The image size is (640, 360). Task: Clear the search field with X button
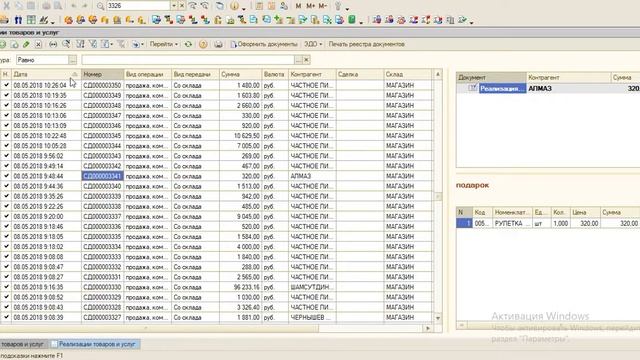pyautogui.click(x=182, y=6)
